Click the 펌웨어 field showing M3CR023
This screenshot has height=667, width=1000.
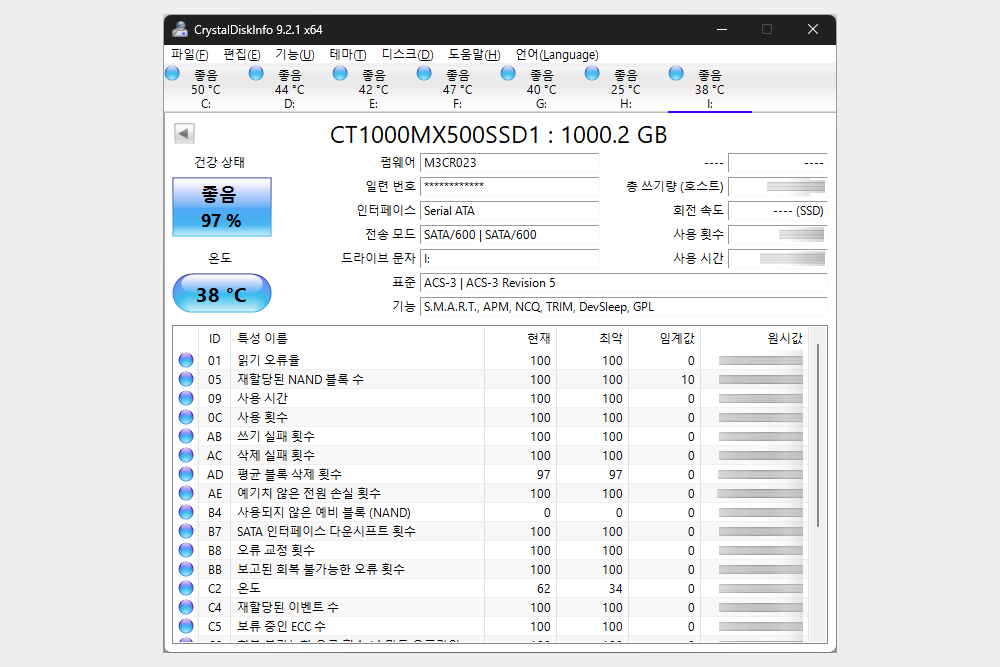pyautogui.click(x=510, y=163)
